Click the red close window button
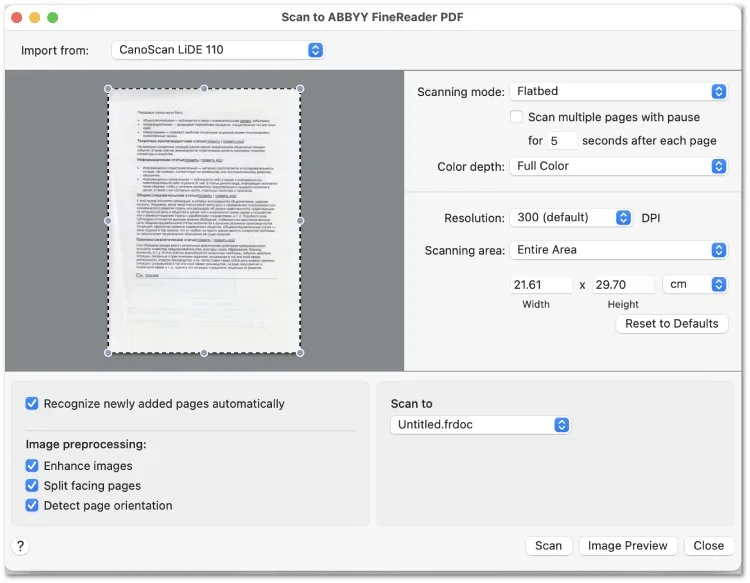750x583 pixels. click(17, 18)
